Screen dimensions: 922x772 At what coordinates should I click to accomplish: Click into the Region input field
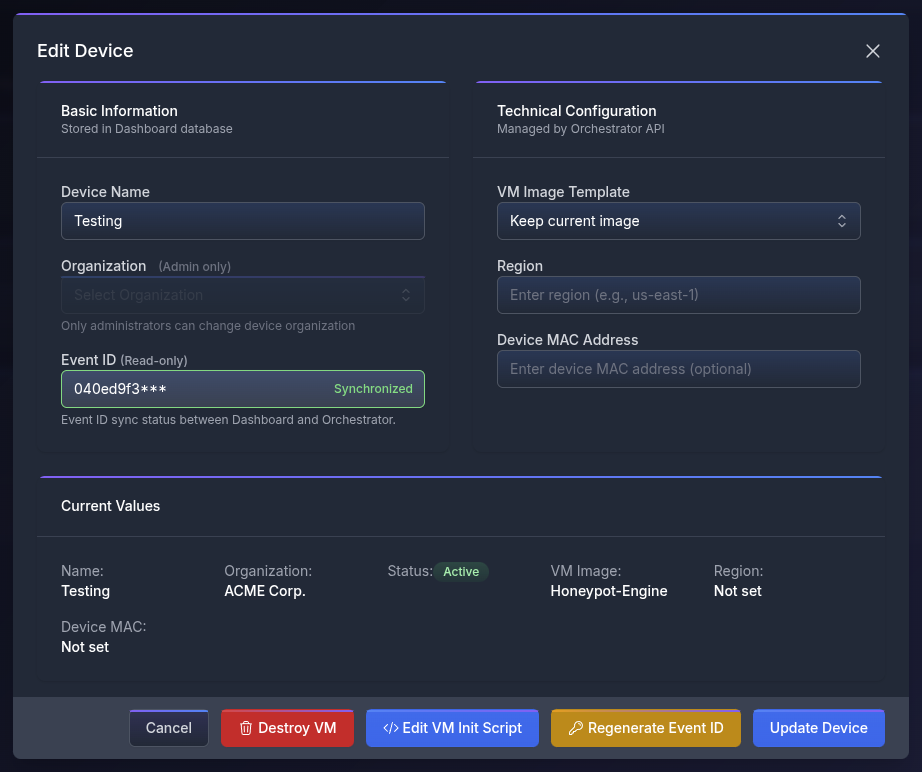point(678,295)
